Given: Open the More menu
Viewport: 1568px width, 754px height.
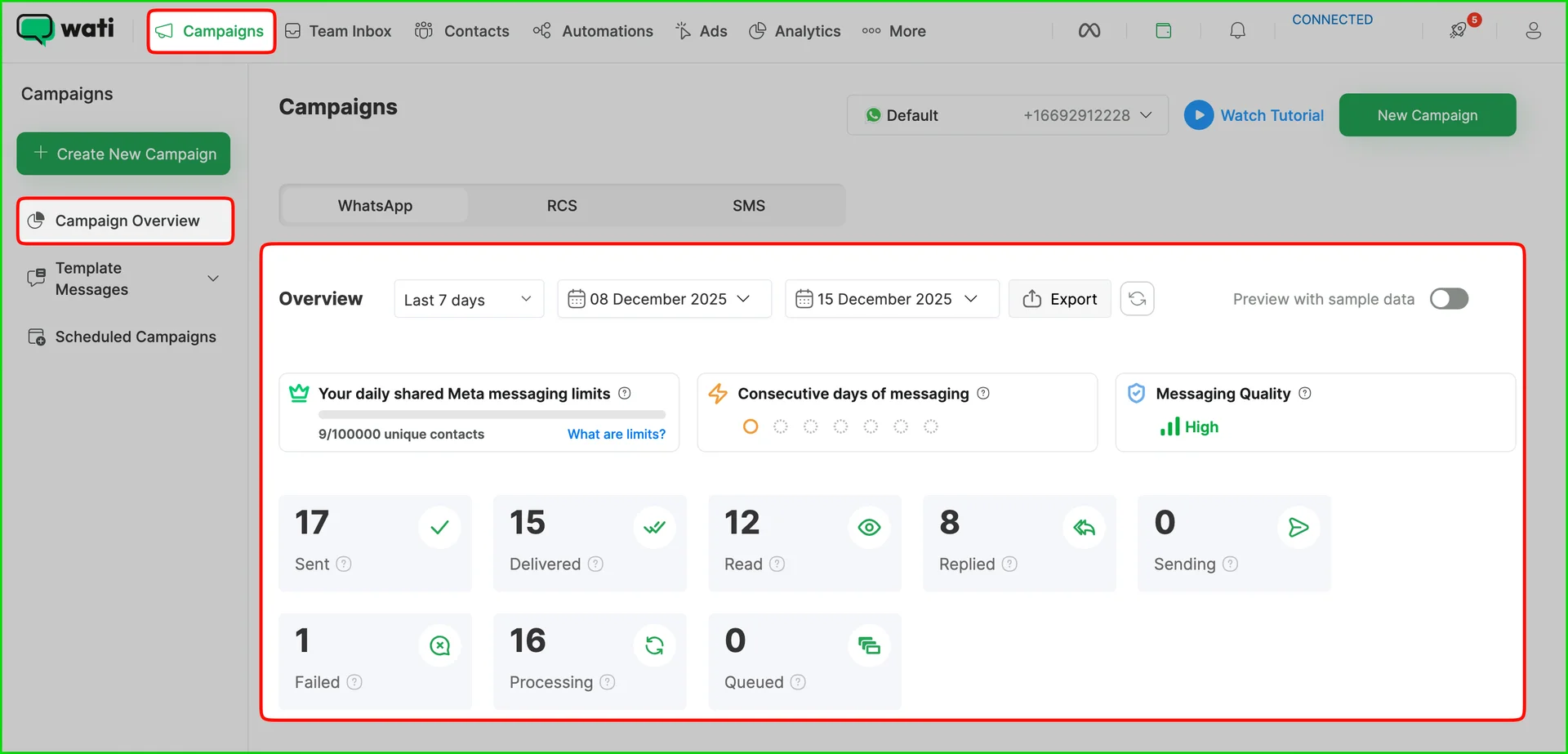Looking at the screenshot, I should click(x=894, y=31).
